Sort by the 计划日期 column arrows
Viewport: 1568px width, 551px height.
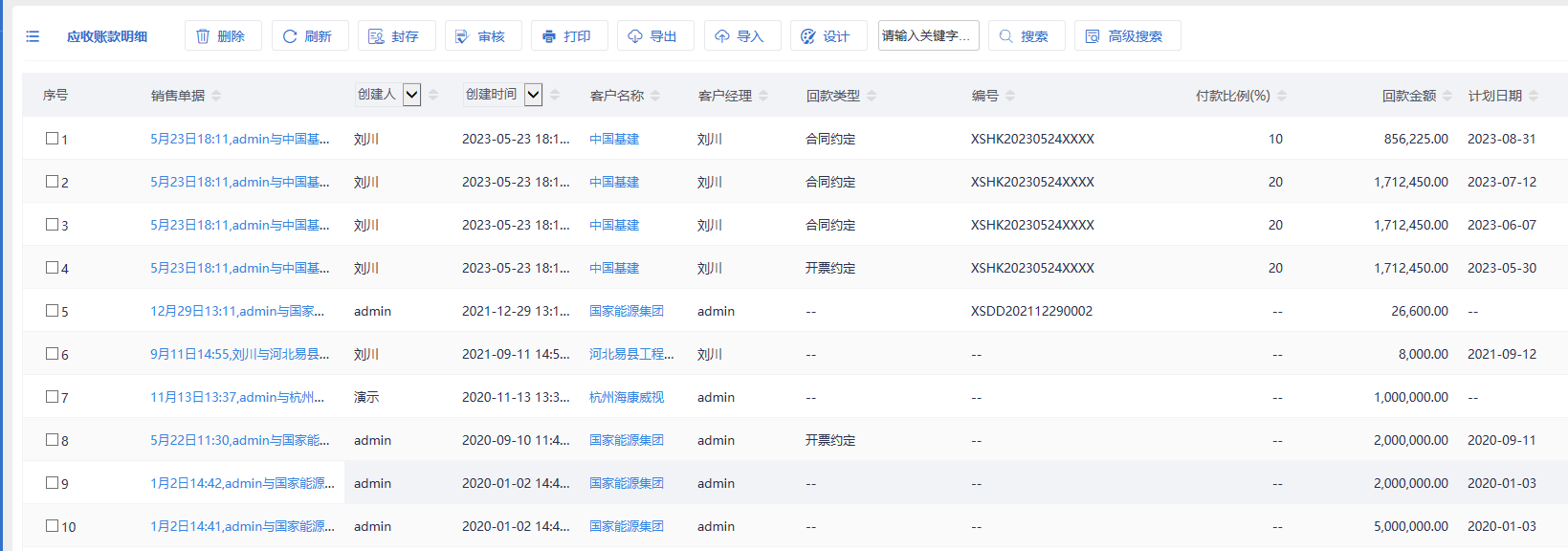(1534, 96)
